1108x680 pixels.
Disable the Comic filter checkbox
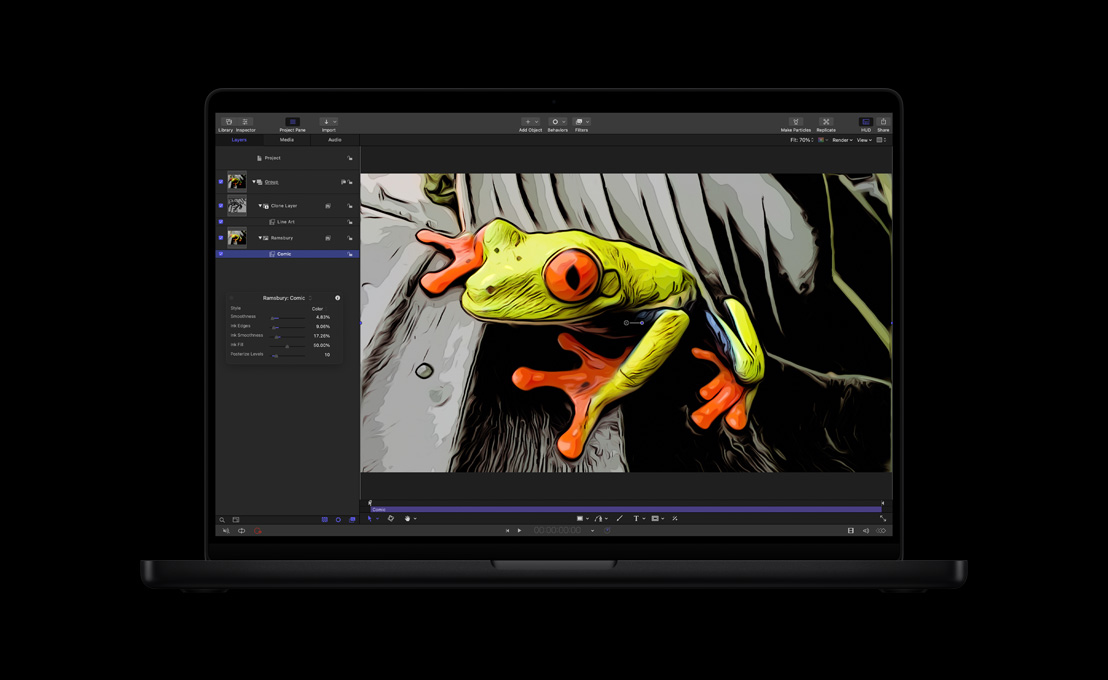pos(220,254)
